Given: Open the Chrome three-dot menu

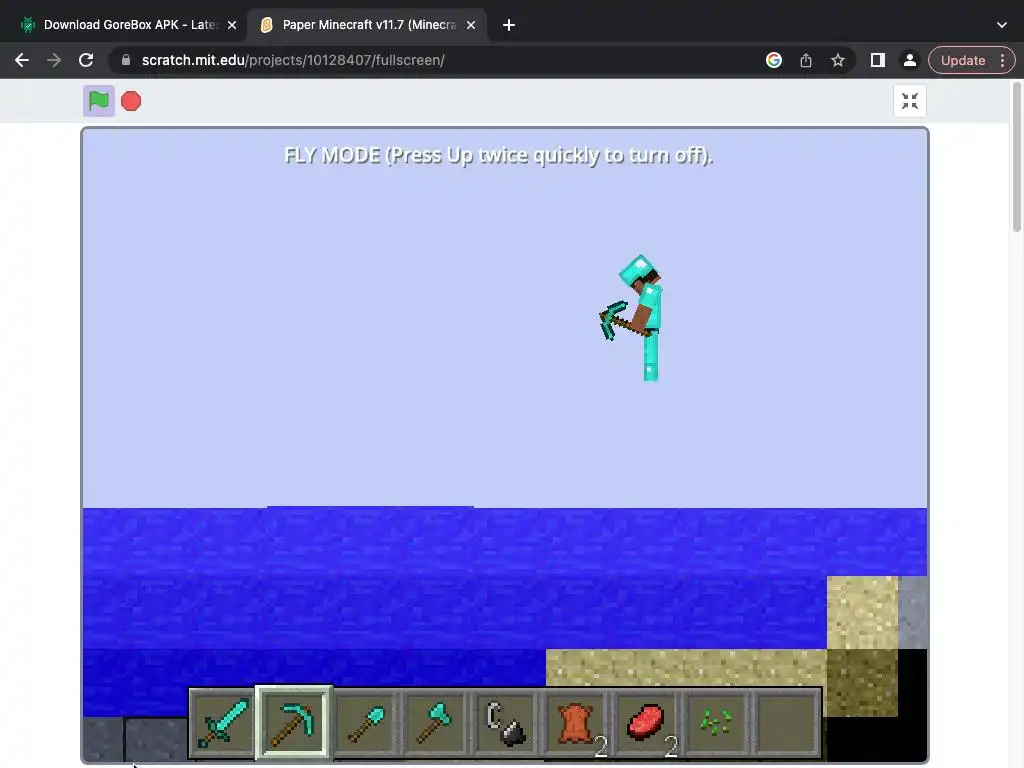Looking at the screenshot, I should click(1002, 60).
